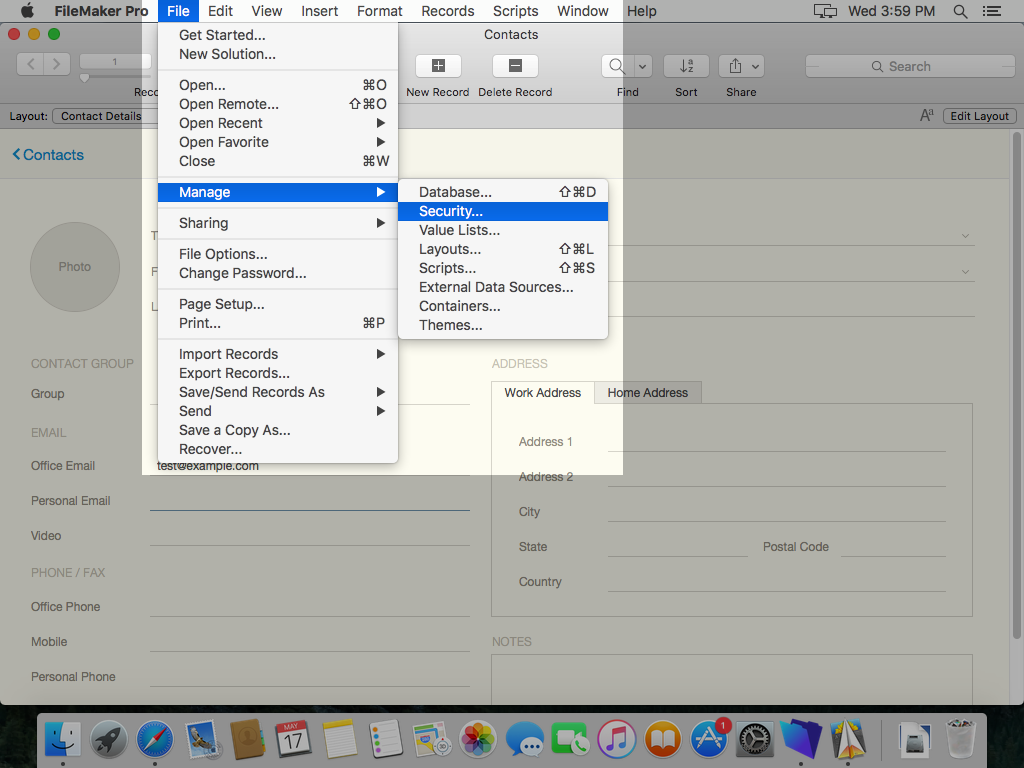Image resolution: width=1024 pixels, height=768 pixels.
Task: Choose Themes... from the Manage submenu
Action: tap(503, 325)
